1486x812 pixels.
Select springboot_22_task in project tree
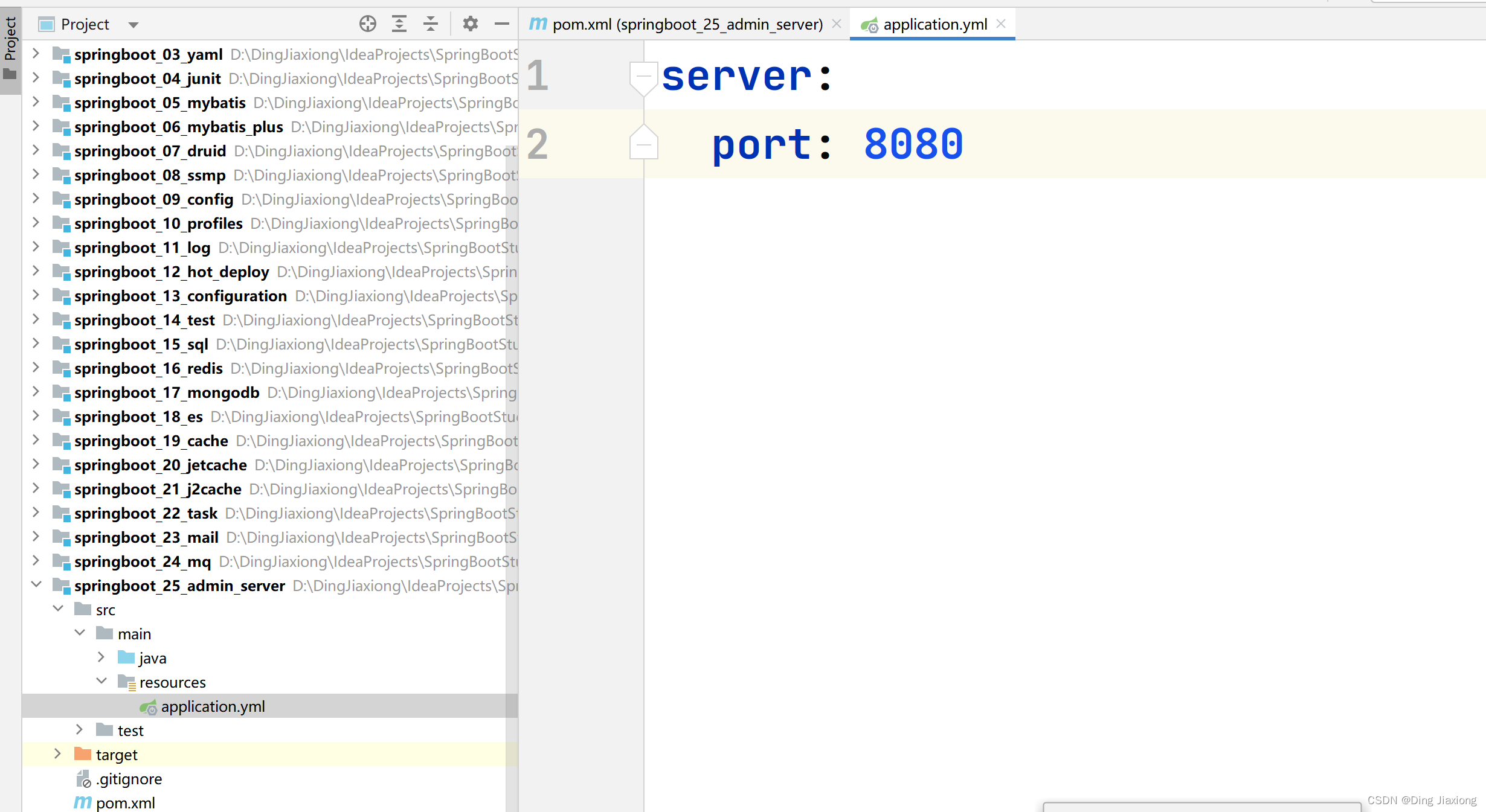146,513
